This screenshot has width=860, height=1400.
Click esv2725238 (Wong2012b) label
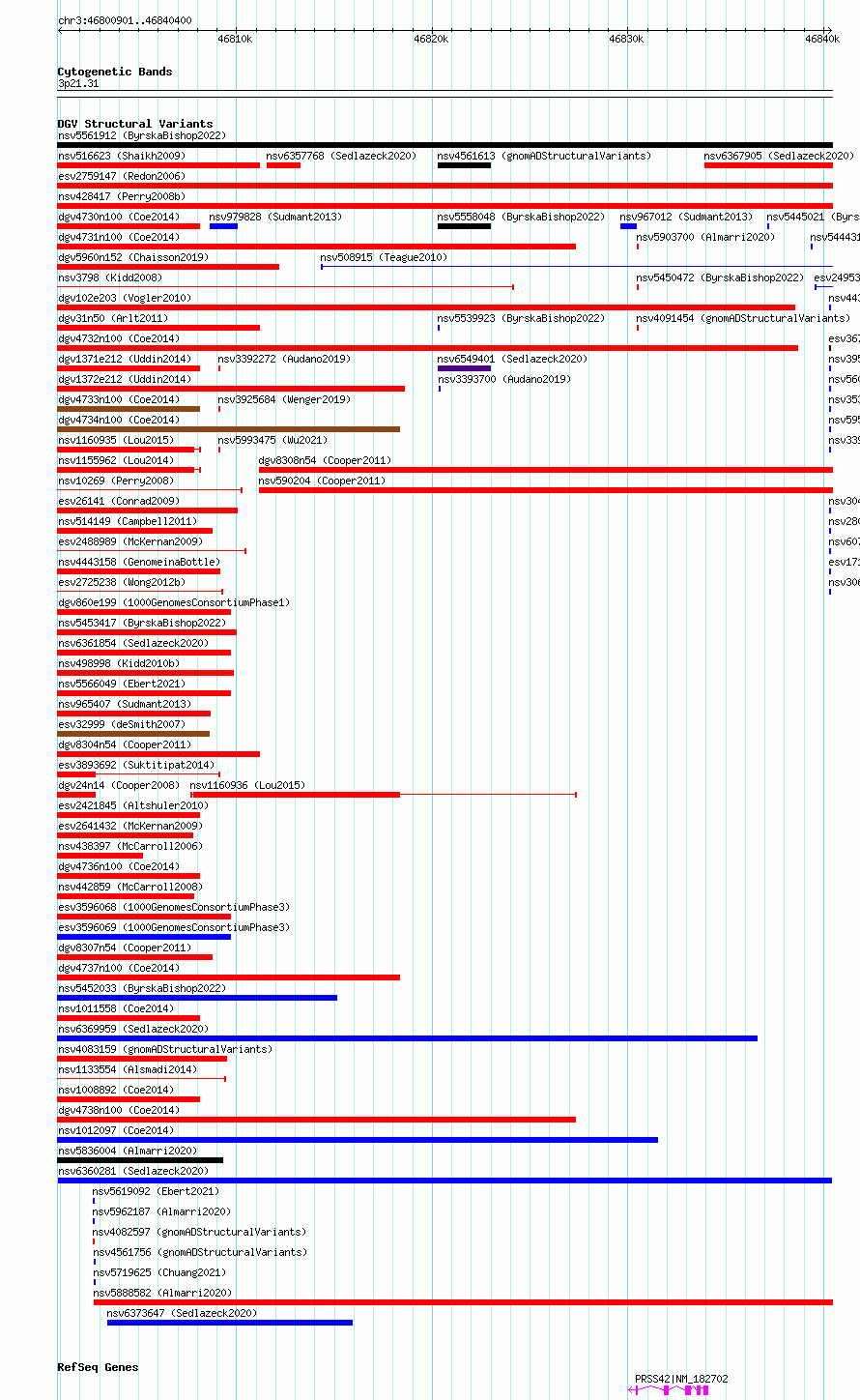coord(121,582)
